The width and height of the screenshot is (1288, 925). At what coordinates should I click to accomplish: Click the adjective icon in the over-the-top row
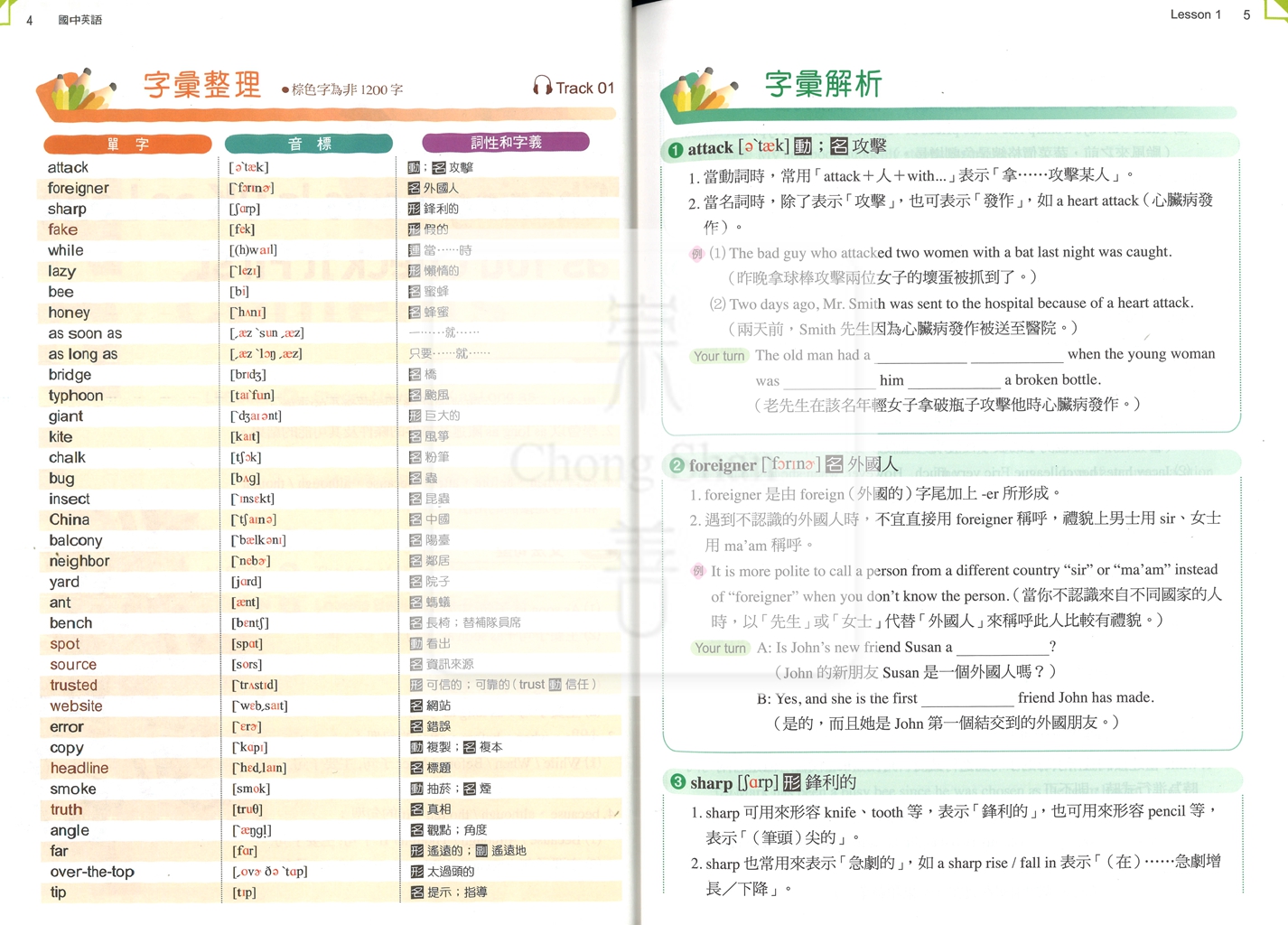pos(417,872)
